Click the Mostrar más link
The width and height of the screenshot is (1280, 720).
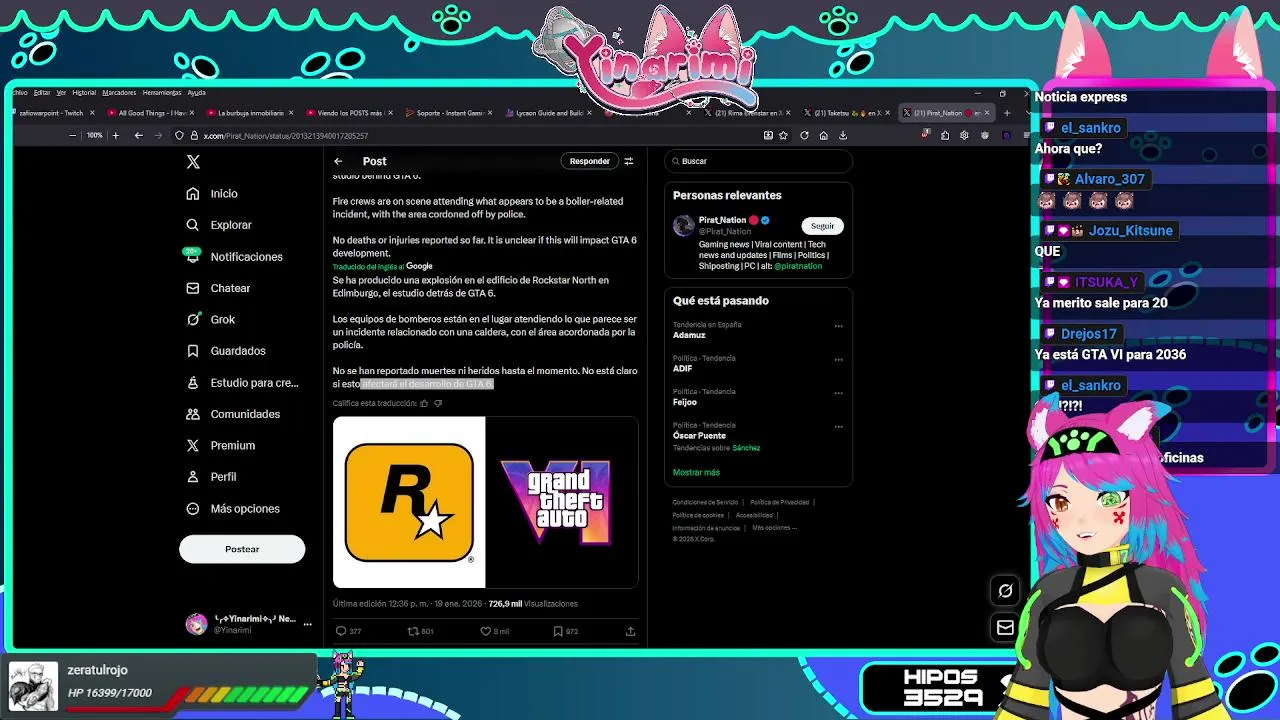[696, 472]
